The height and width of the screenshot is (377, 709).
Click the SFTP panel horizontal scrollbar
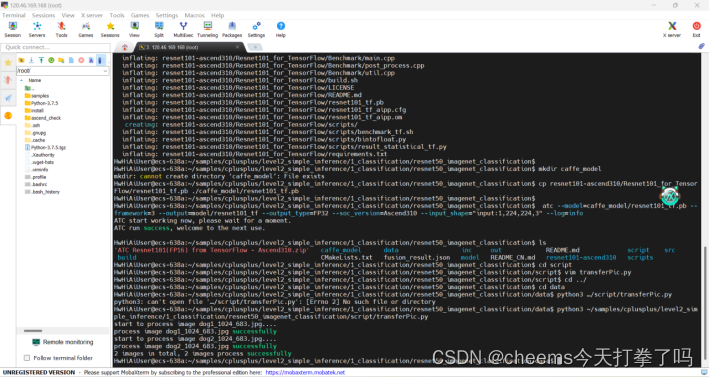[x=33, y=331]
